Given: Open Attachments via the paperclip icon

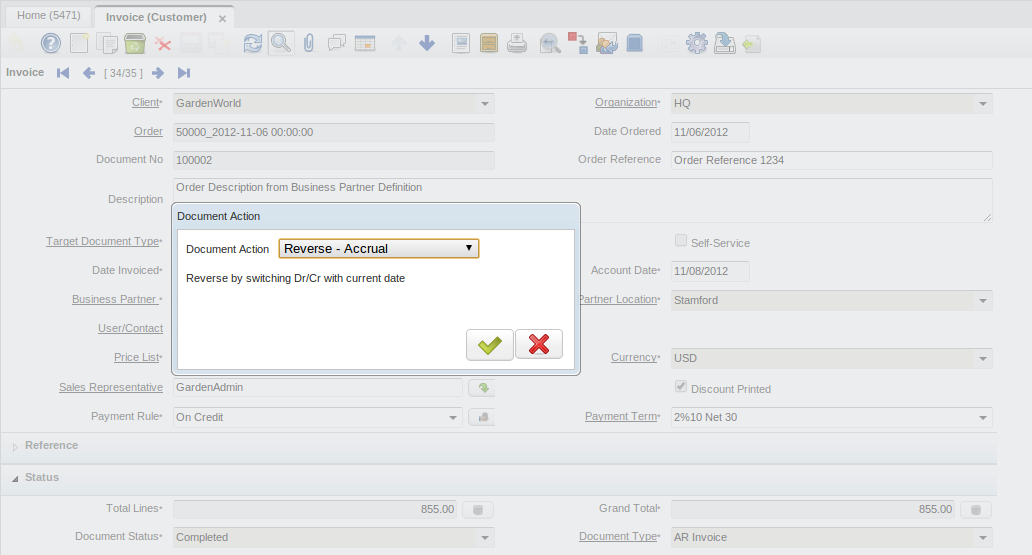Looking at the screenshot, I should pyautogui.click(x=309, y=43).
